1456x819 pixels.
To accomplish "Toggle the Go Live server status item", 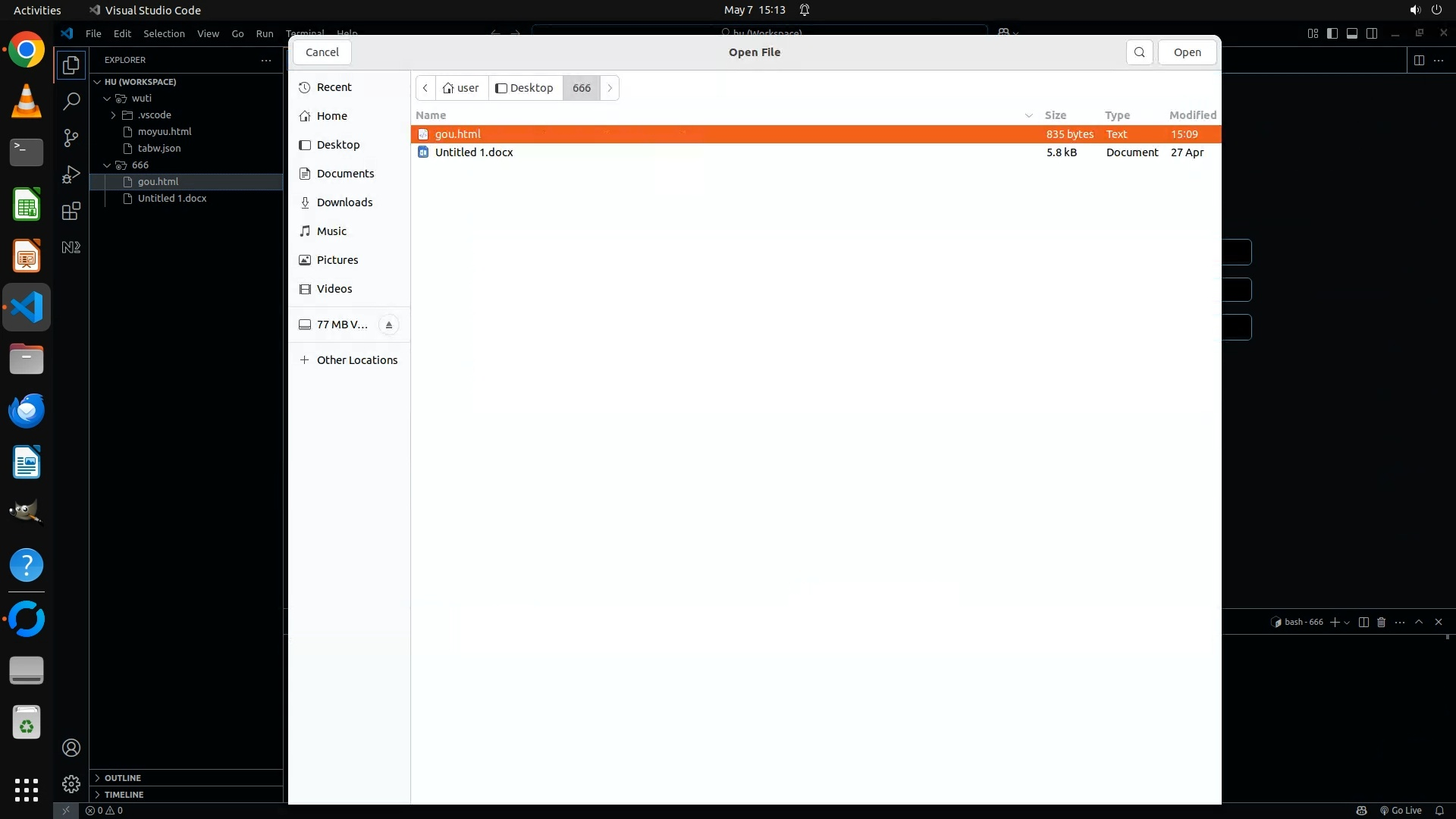I will [x=1401, y=810].
